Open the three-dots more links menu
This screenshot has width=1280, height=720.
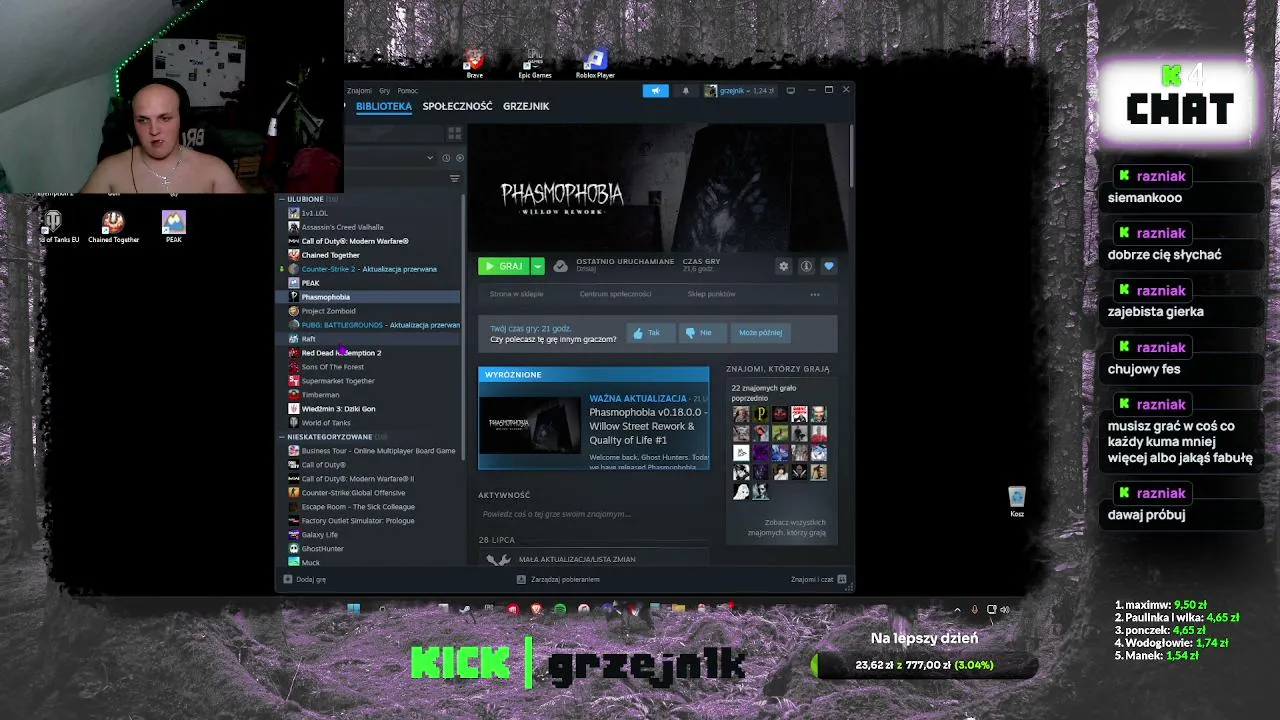coord(815,294)
